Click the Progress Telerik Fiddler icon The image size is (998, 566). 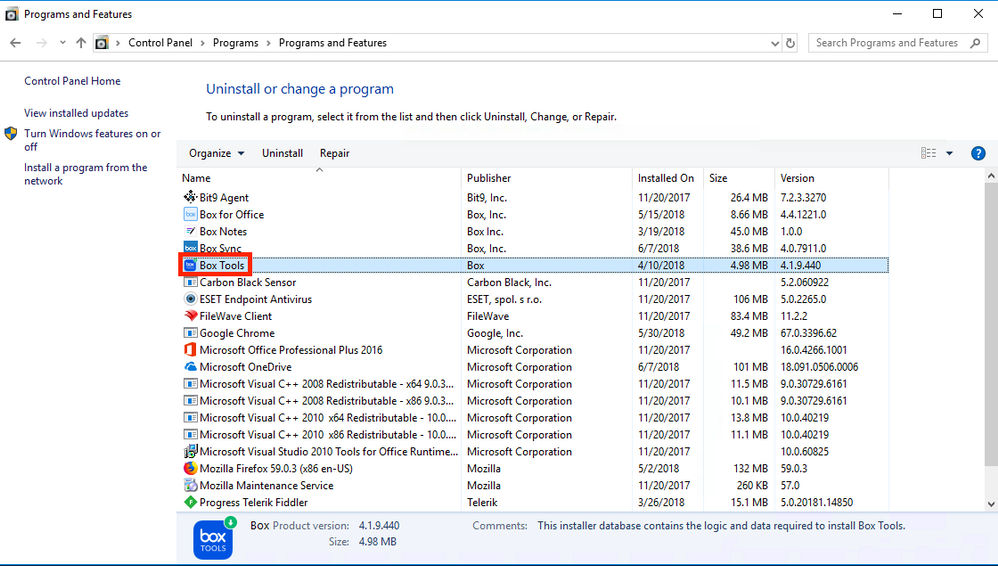(190, 502)
